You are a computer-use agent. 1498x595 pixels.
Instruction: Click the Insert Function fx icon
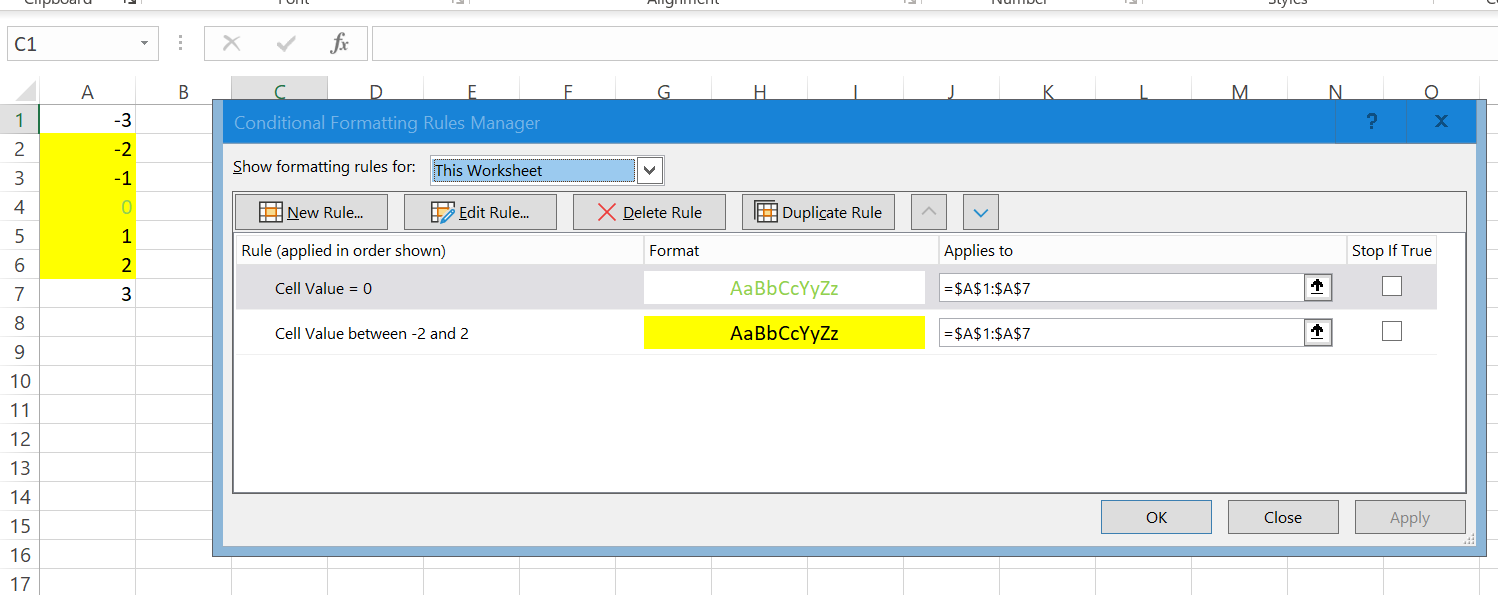(x=340, y=44)
